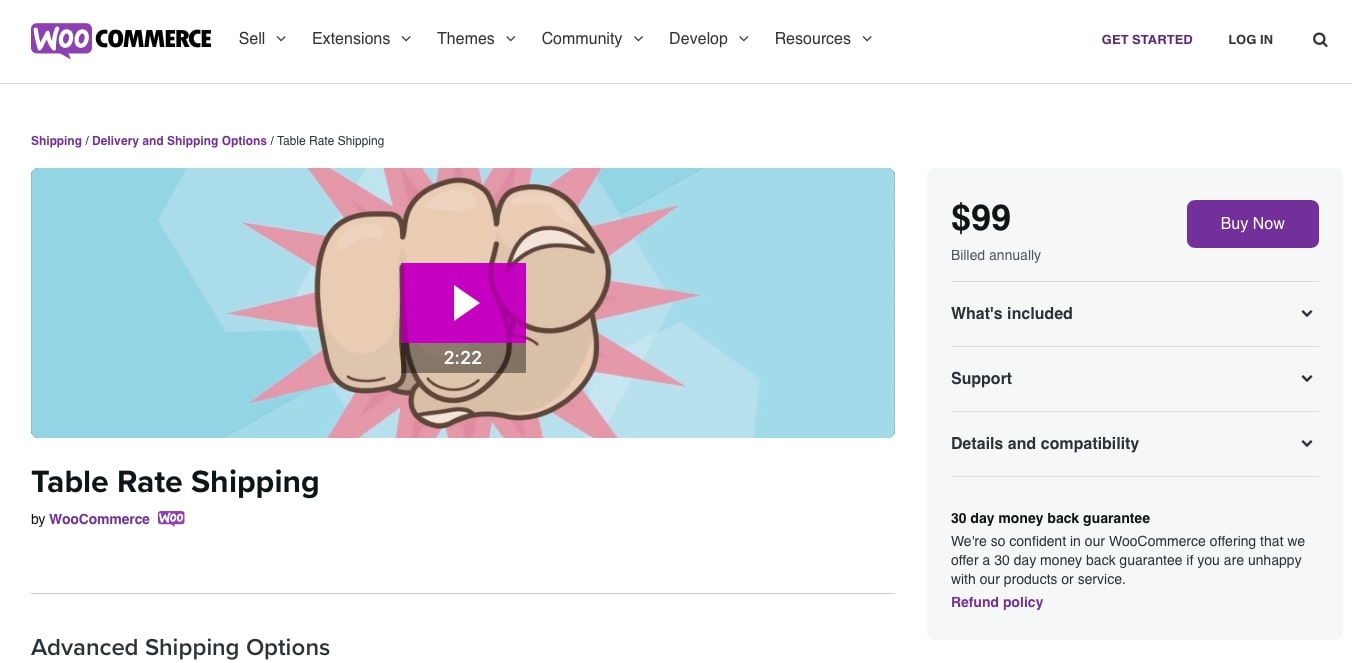The height and width of the screenshot is (663, 1352).
Task: Expand Details and compatibility section
Action: (x=1134, y=444)
